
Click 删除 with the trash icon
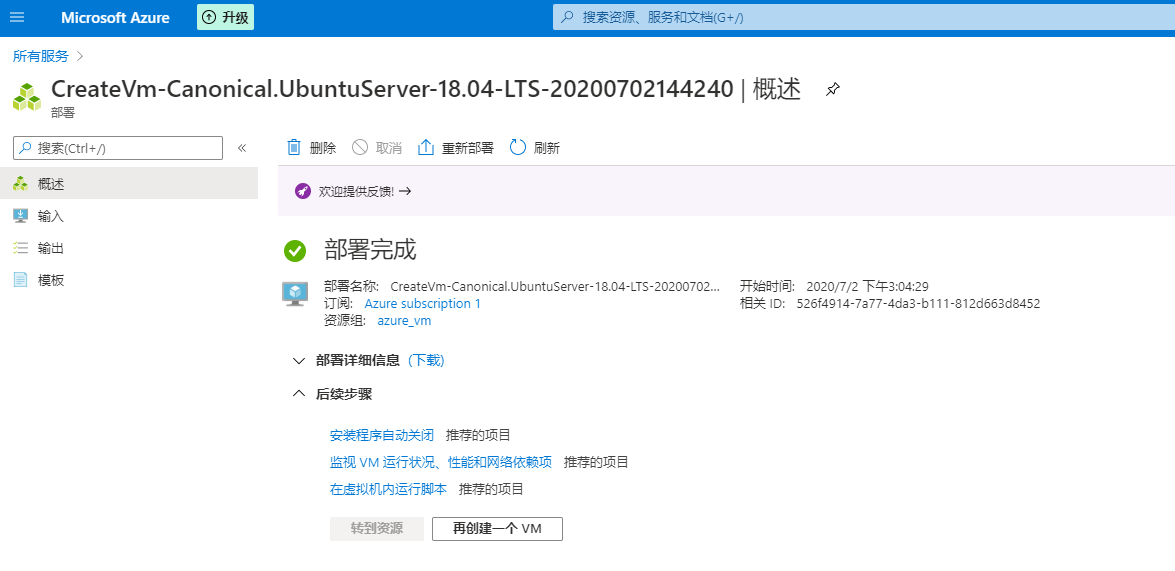coord(312,148)
